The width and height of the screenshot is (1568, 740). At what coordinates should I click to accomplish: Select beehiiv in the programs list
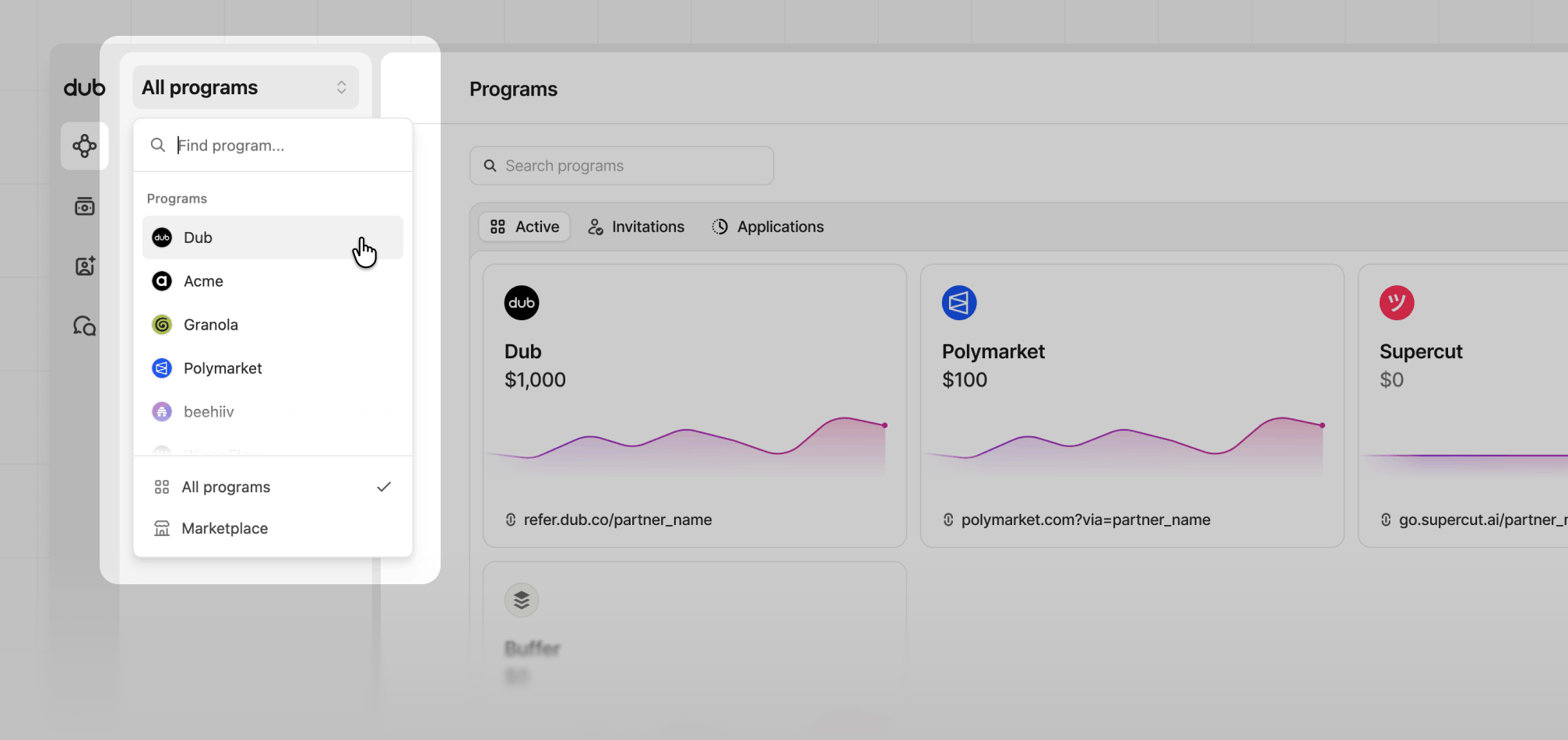272,412
